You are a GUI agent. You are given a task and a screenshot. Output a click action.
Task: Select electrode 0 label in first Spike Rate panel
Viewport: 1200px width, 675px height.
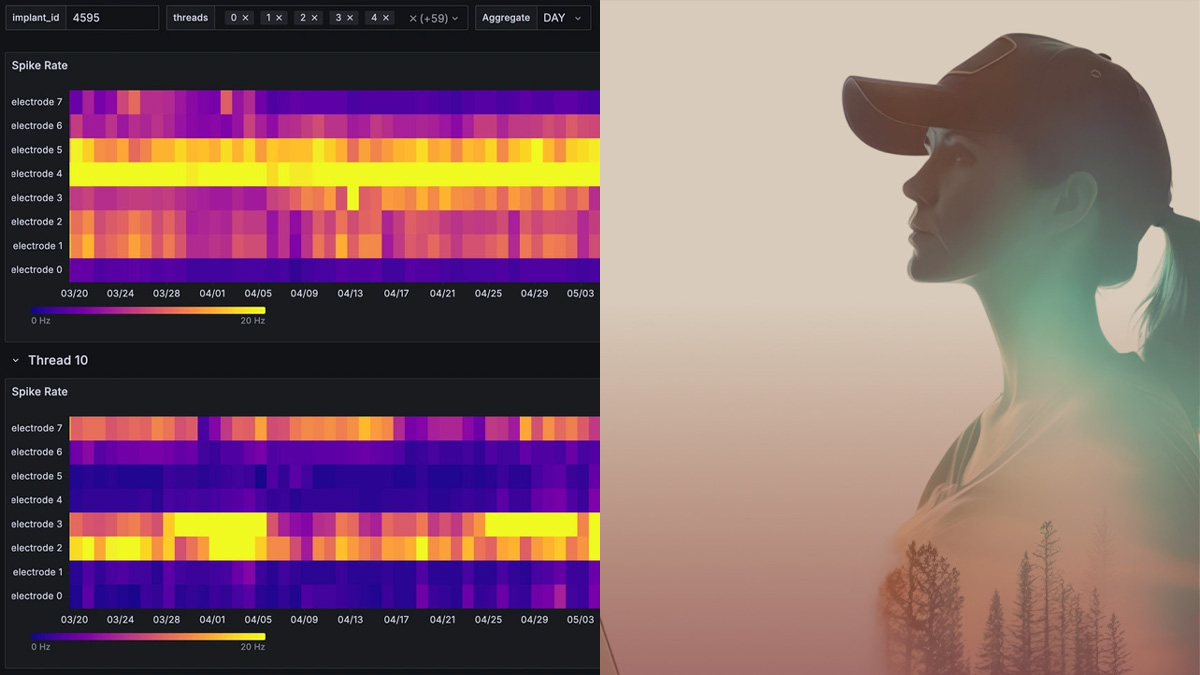pos(37,270)
